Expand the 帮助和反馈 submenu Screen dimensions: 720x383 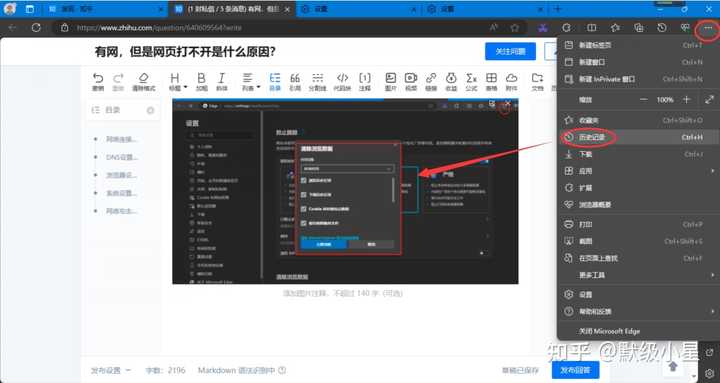click(637, 312)
